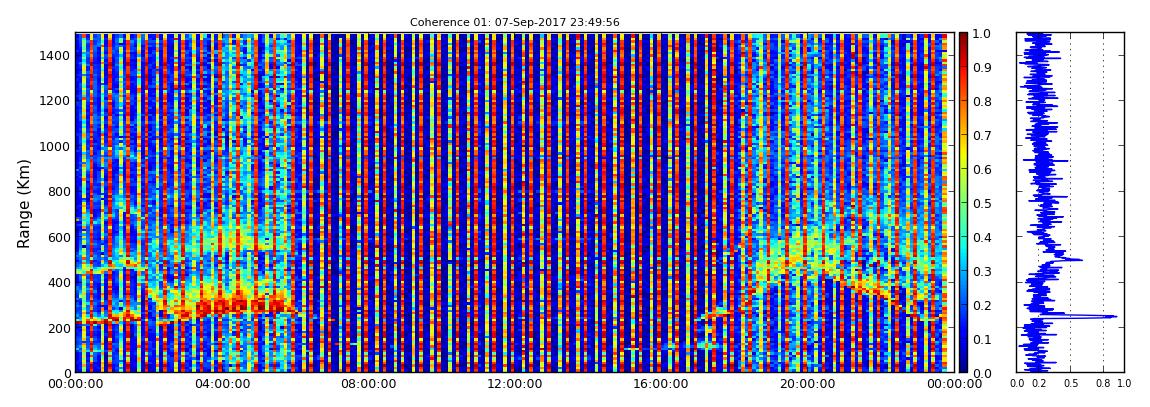Click the profile plot 0.8 axis label
Screen dimensions: 1150x407
[x=1104, y=383]
